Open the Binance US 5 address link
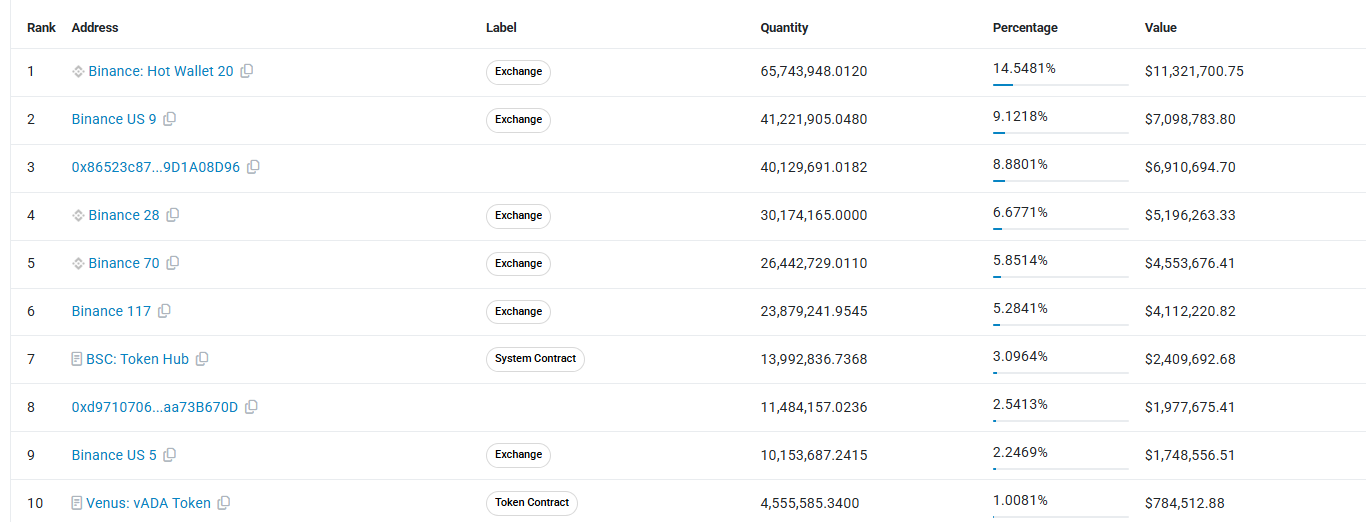The width and height of the screenshot is (1366, 522). 114,455
